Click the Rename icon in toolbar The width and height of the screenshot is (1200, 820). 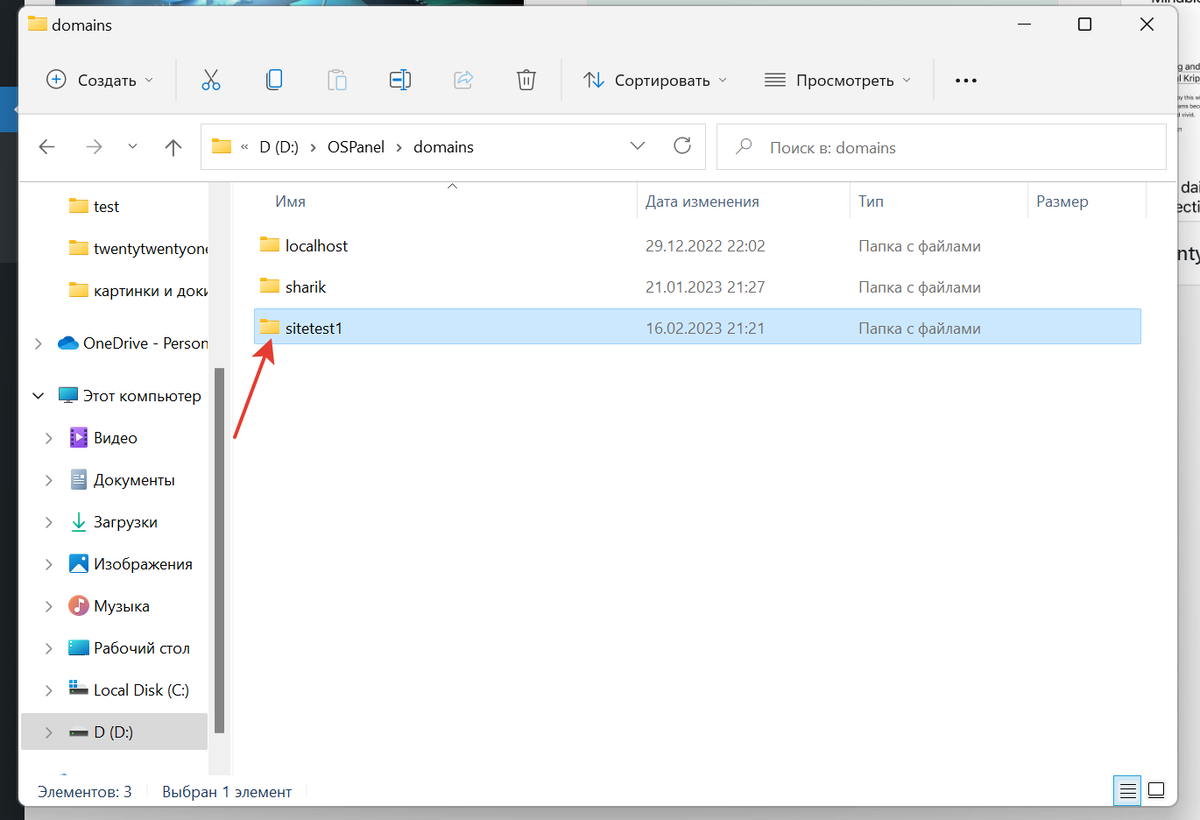pos(400,80)
